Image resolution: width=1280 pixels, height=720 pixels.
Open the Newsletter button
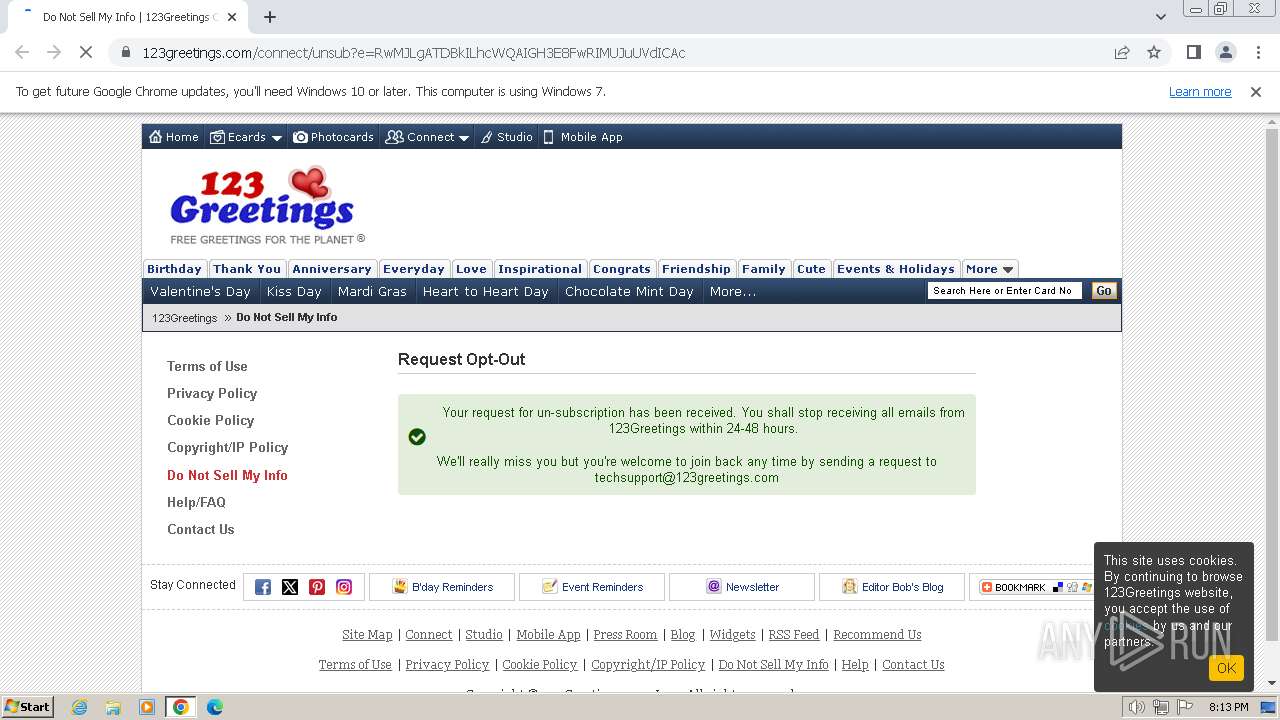[742, 587]
